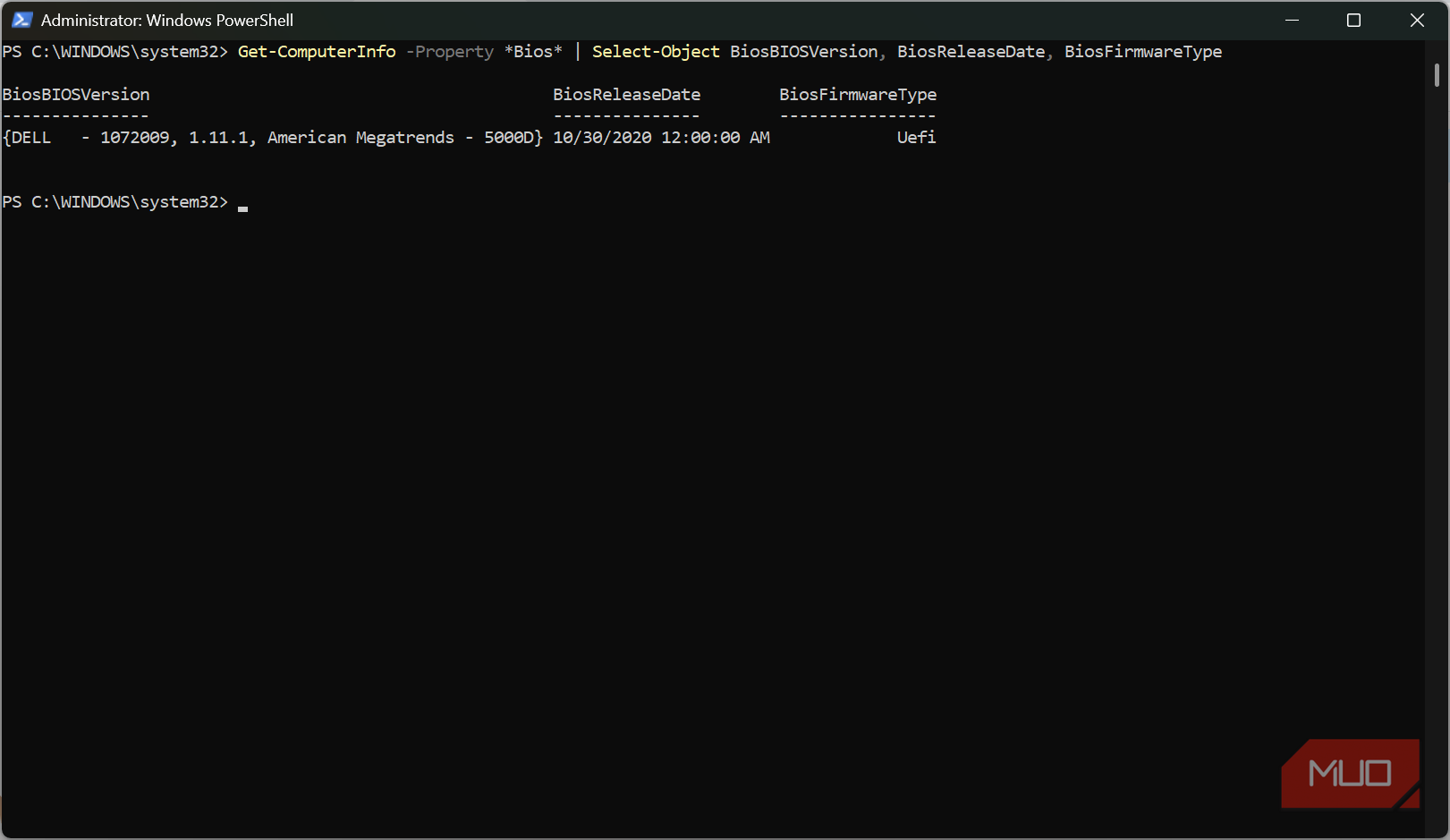Viewport: 1450px width, 840px height.
Task: Click the BiosBIOSVersion column header
Action: point(76,95)
